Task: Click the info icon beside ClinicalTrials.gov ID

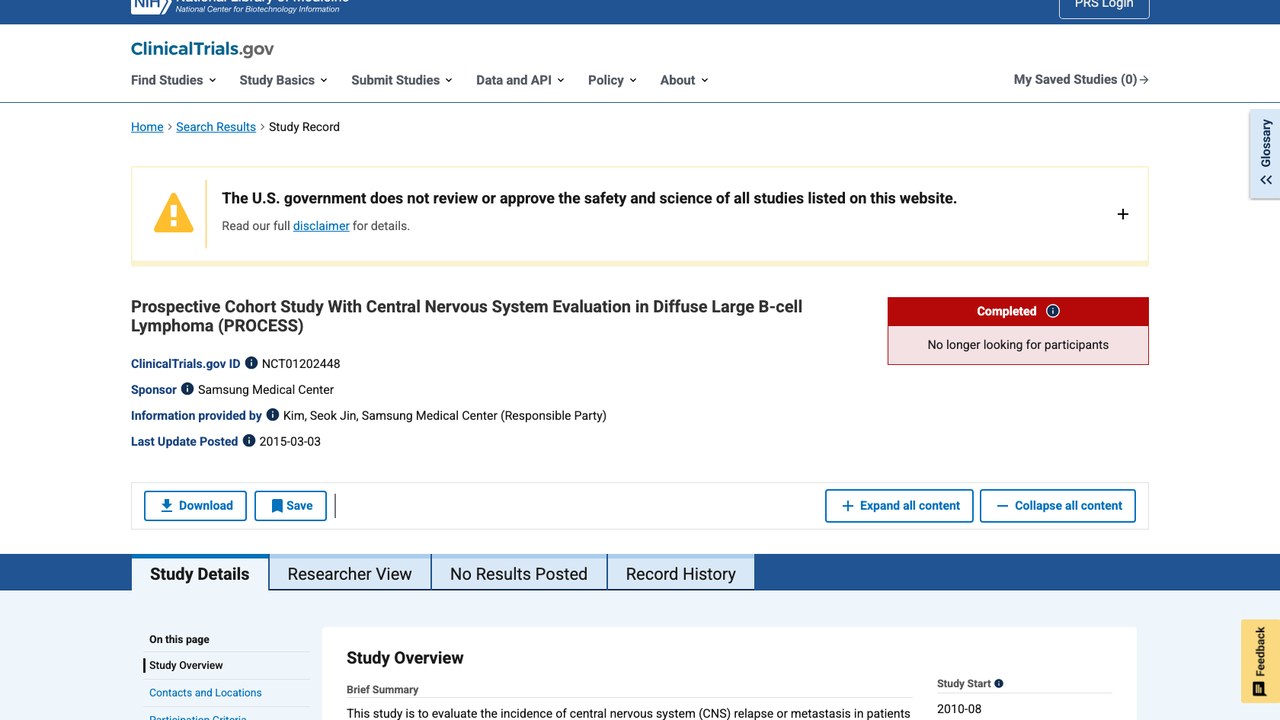Action: click(x=251, y=363)
